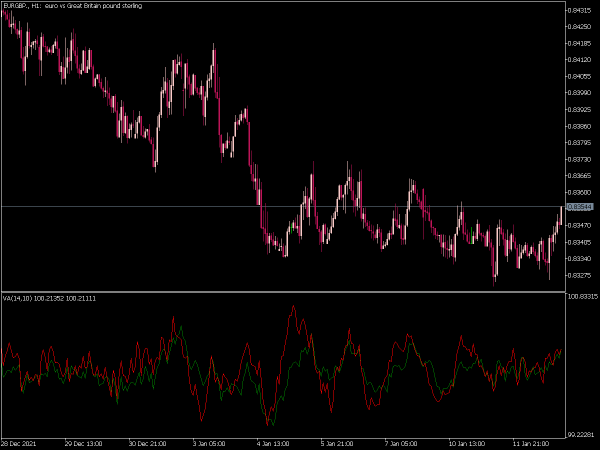Click the 11 Jan 21:00 time label
Screen dimensions: 600x450
pos(531,444)
